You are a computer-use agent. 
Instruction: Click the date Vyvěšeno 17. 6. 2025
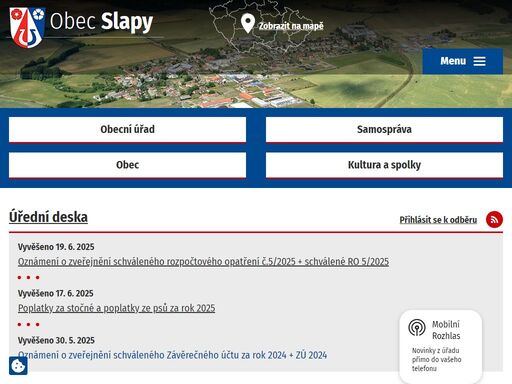tap(56, 294)
